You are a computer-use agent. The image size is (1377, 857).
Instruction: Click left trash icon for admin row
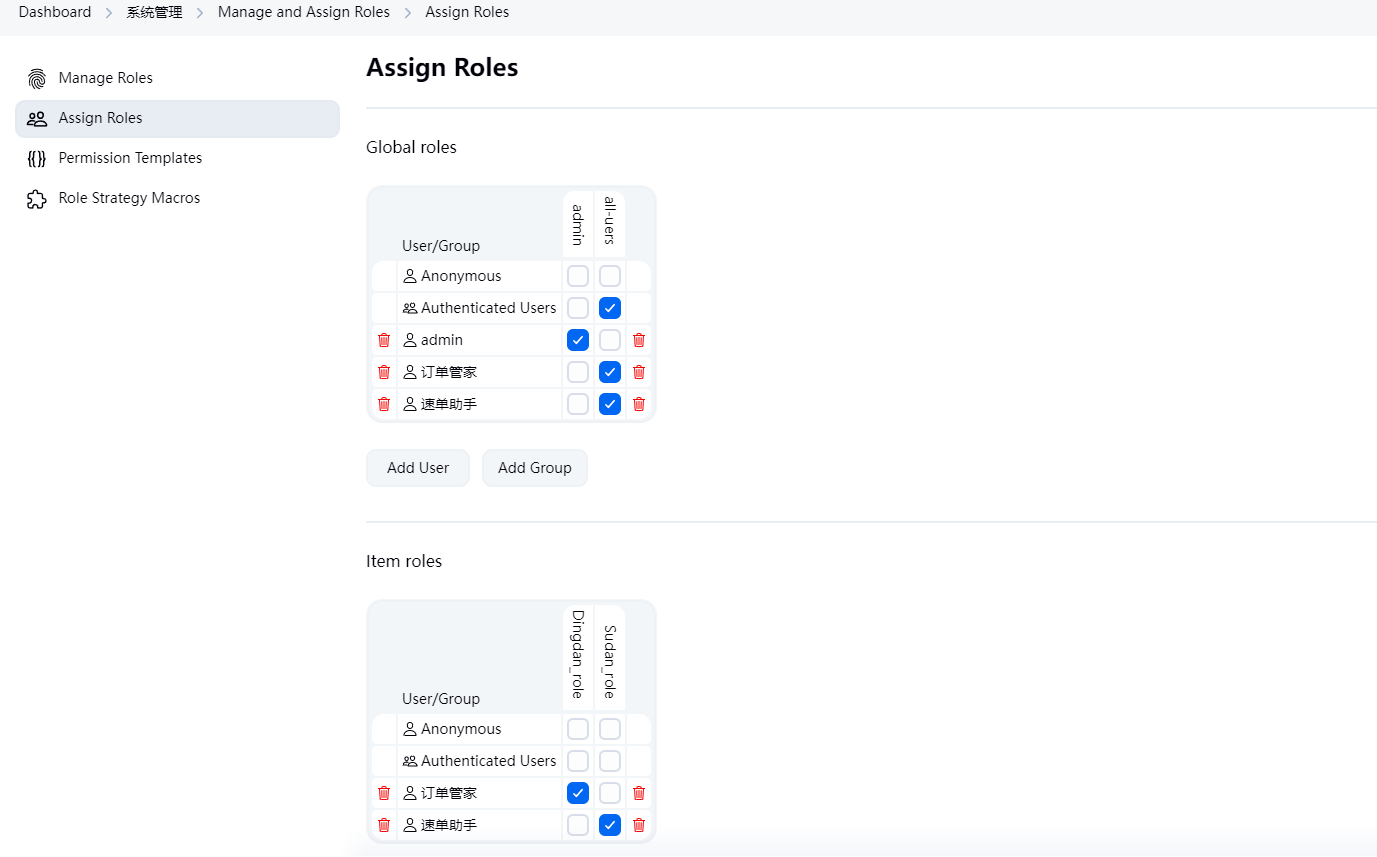click(384, 340)
